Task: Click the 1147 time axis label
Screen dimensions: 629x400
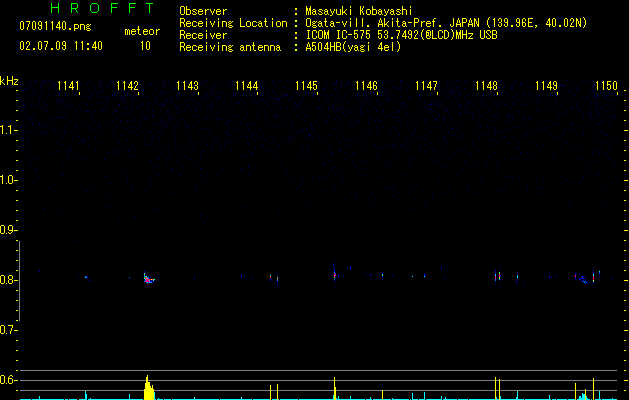Action: coord(426,86)
